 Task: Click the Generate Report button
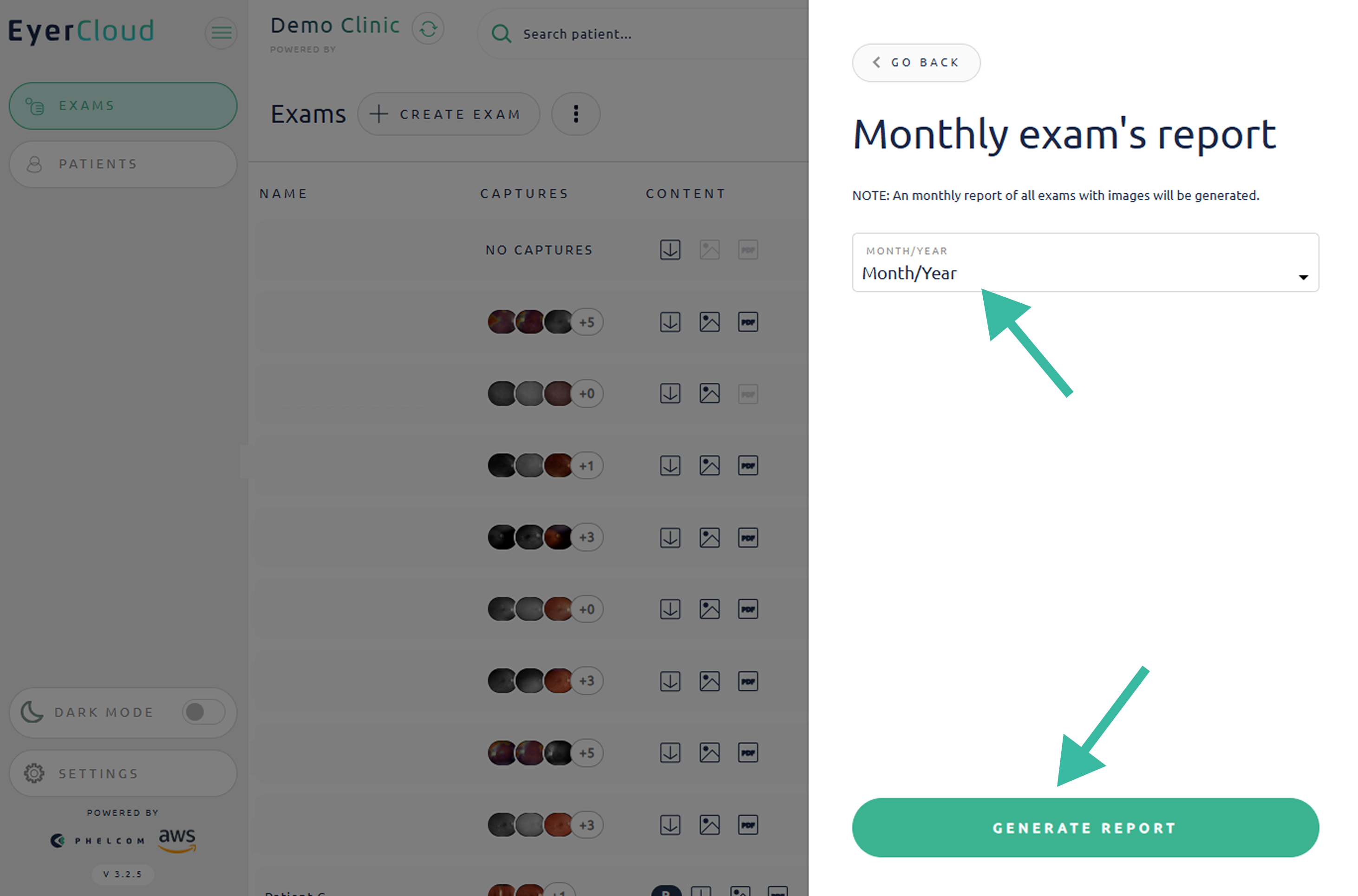1084,827
